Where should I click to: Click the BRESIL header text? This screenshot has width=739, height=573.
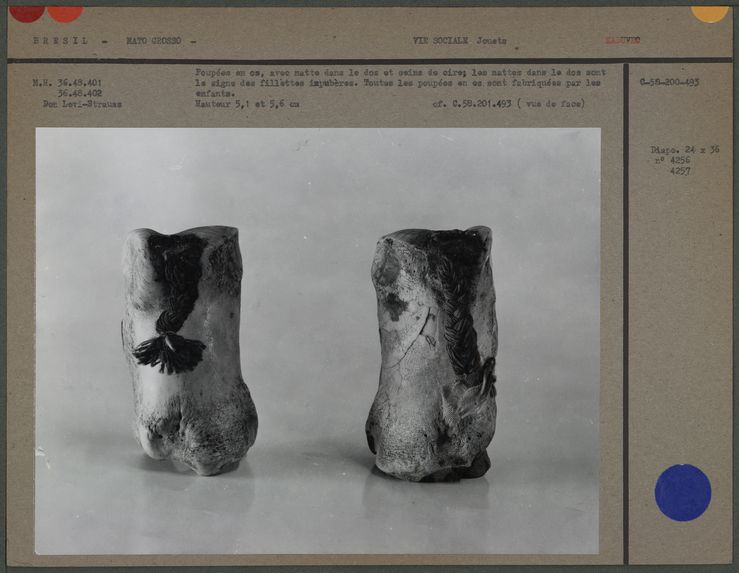(x=60, y=41)
